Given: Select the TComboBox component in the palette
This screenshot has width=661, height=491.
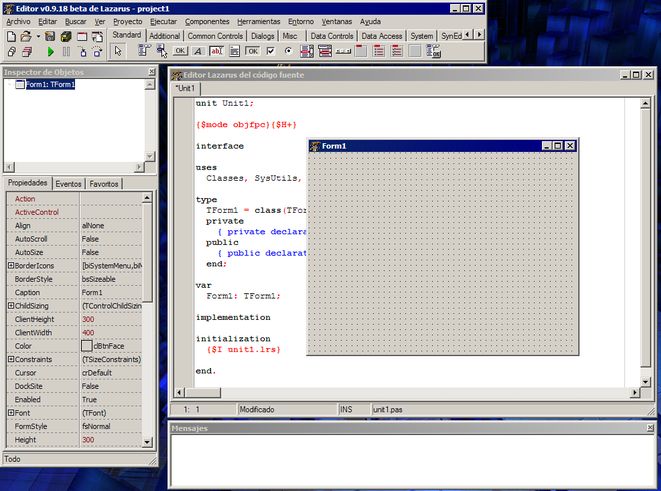Looking at the screenshot, I should (325, 51).
